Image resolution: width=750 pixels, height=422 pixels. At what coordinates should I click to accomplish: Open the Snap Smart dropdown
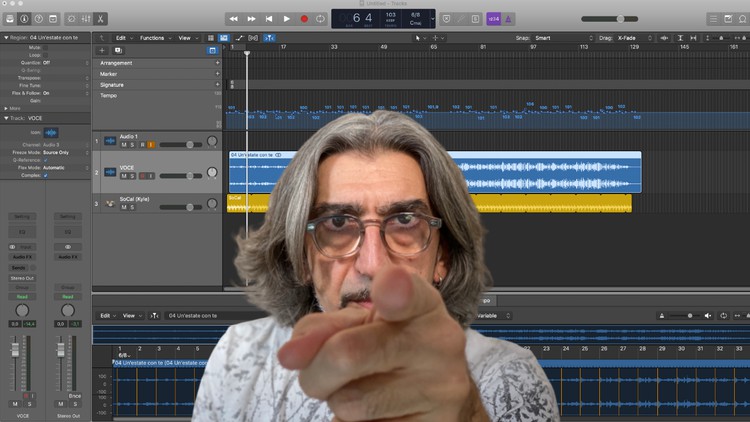(563, 38)
